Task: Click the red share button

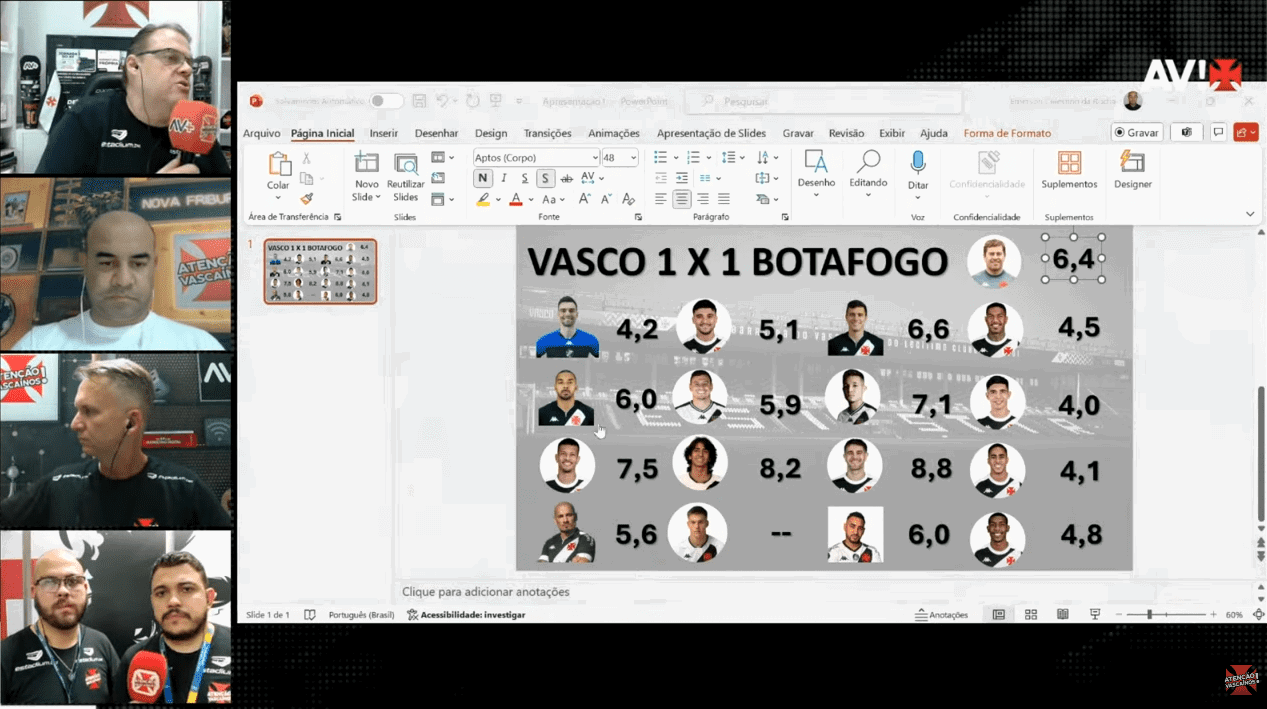Action: (x=1246, y=132)
